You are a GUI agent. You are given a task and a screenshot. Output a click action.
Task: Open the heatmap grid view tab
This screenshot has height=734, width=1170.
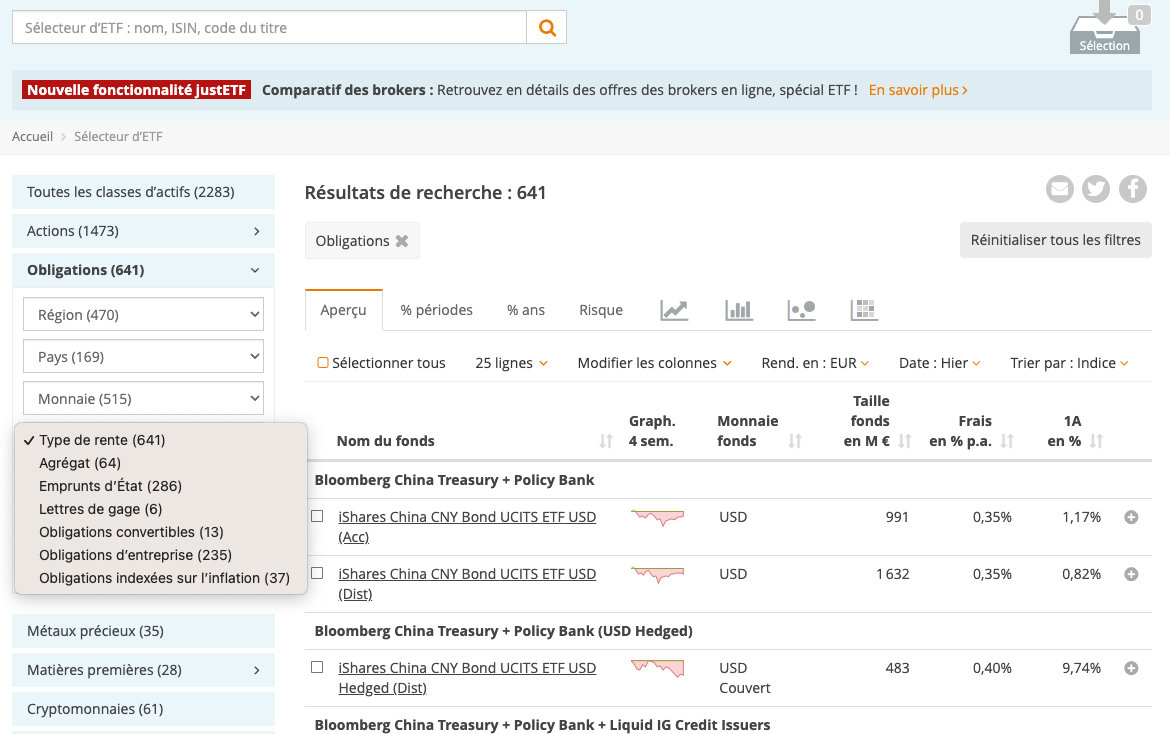click(863, 310)
